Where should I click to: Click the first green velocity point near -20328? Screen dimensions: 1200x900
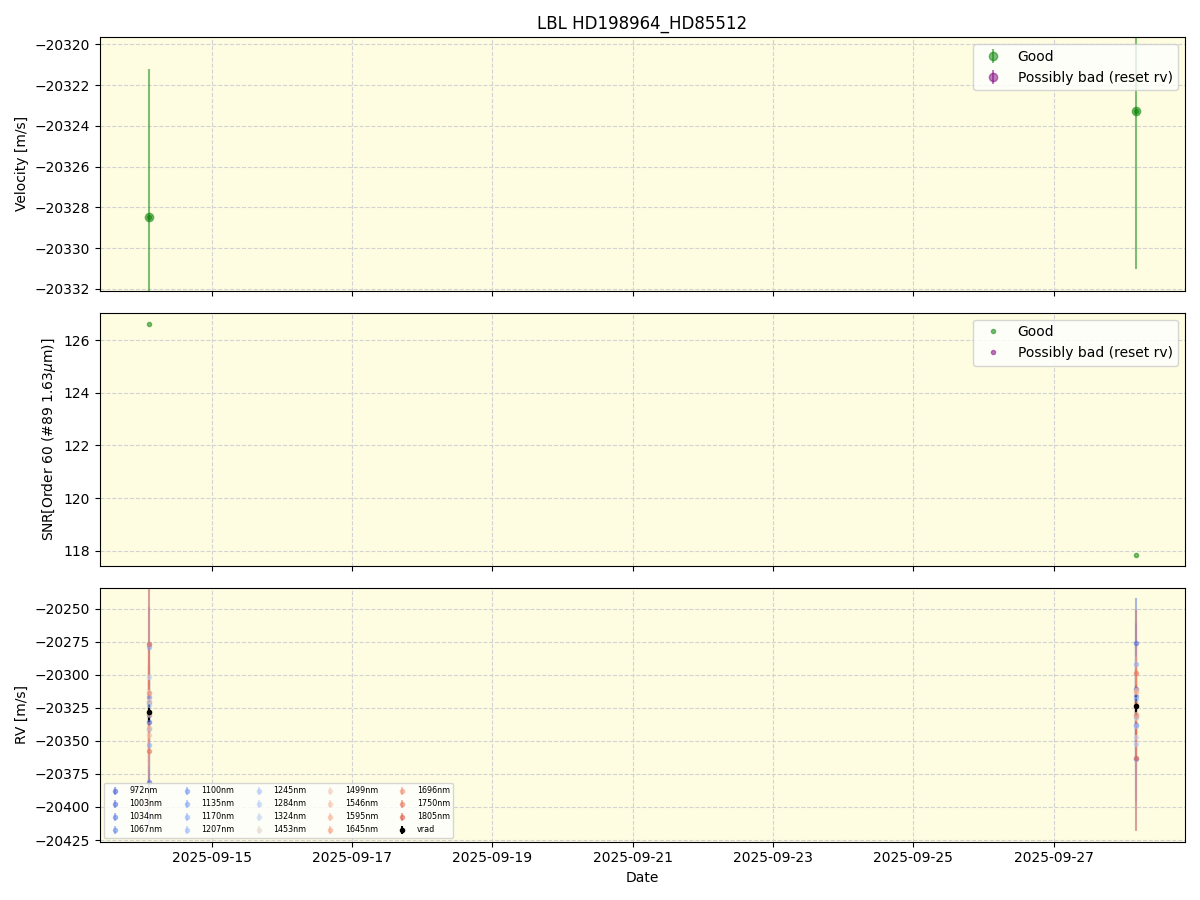coord(149,217)
